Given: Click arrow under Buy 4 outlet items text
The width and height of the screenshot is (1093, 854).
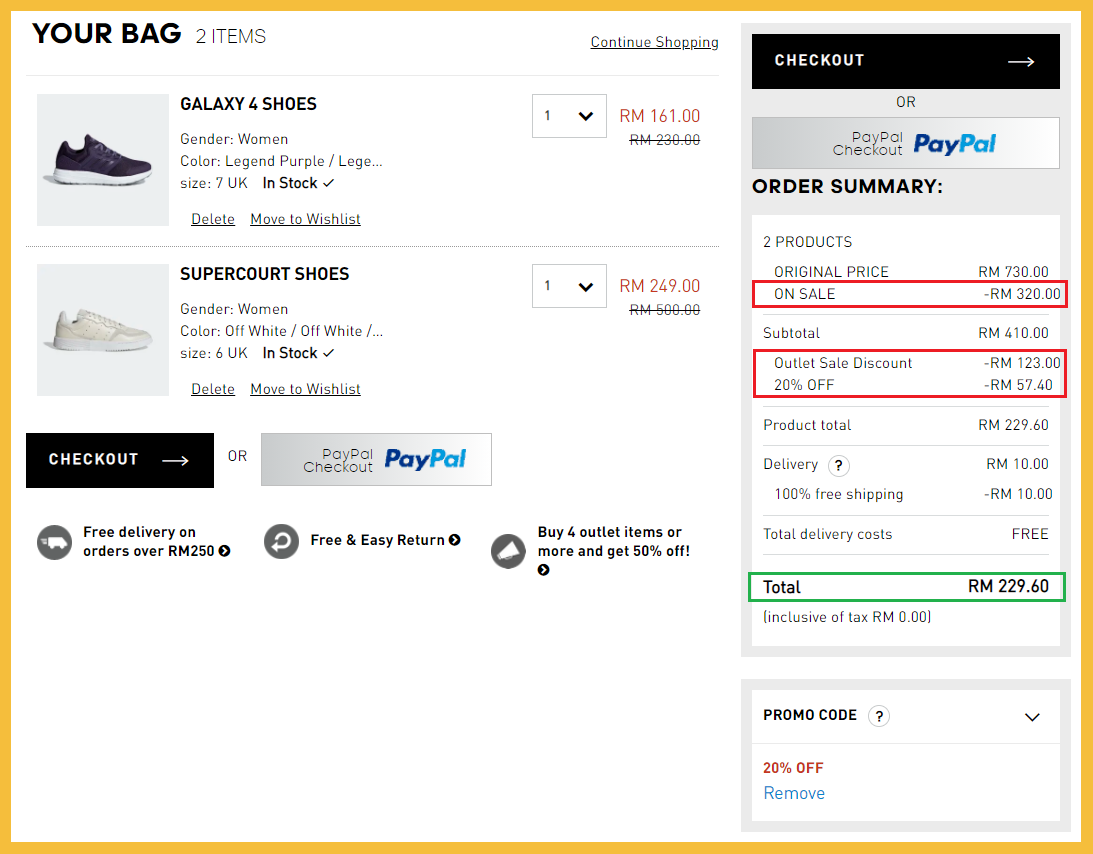Looking at the screenshot, I should pos(543,570).
